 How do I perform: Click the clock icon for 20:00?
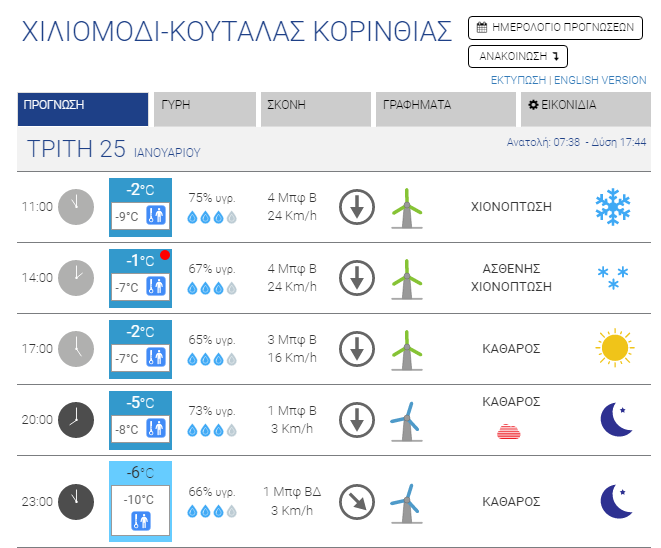click(x=74, y=419)
